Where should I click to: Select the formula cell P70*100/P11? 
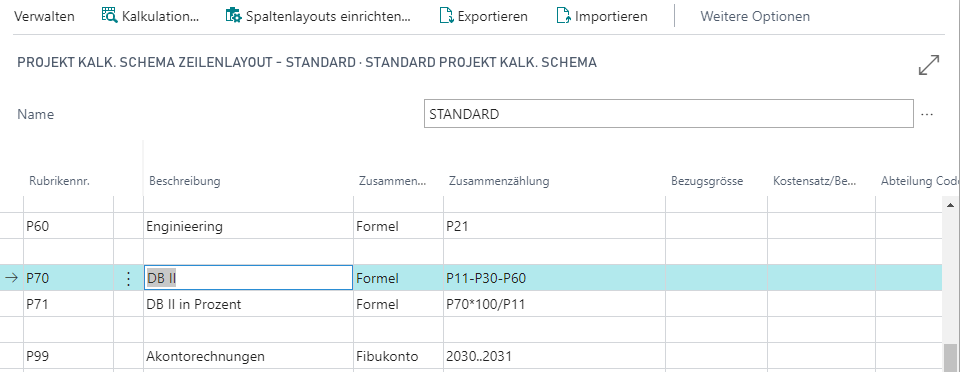pos(554,304)
